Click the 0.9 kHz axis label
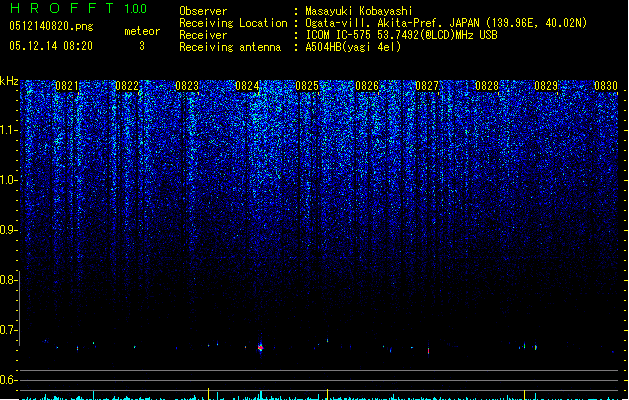The image size is (629, 400). 8,230
